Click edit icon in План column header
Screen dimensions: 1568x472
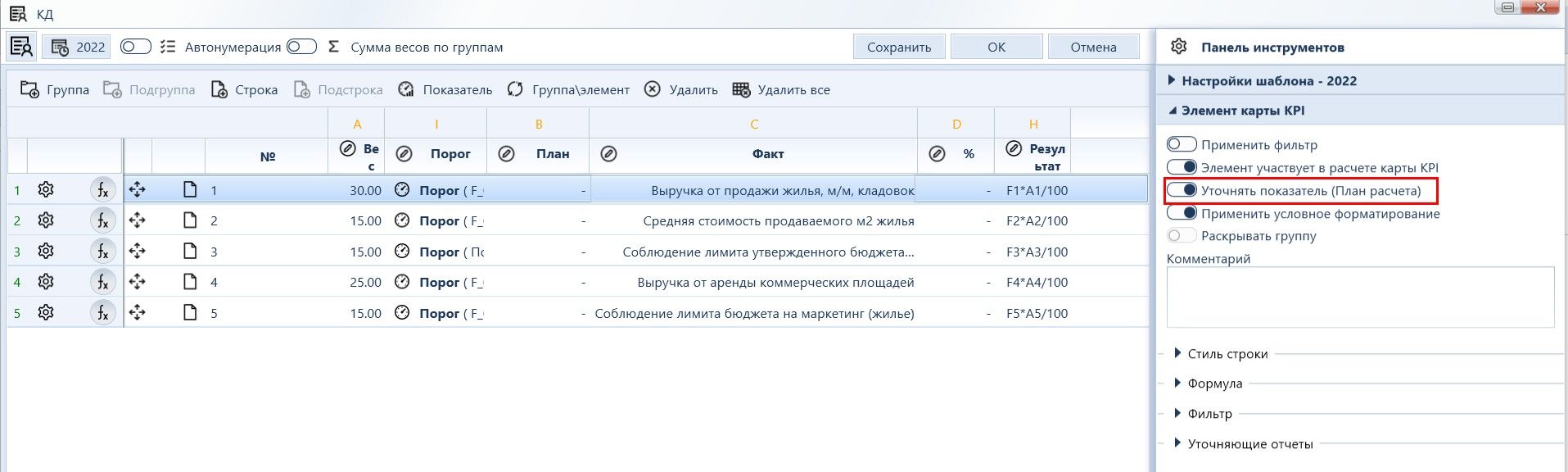click(x=506, y=153)
